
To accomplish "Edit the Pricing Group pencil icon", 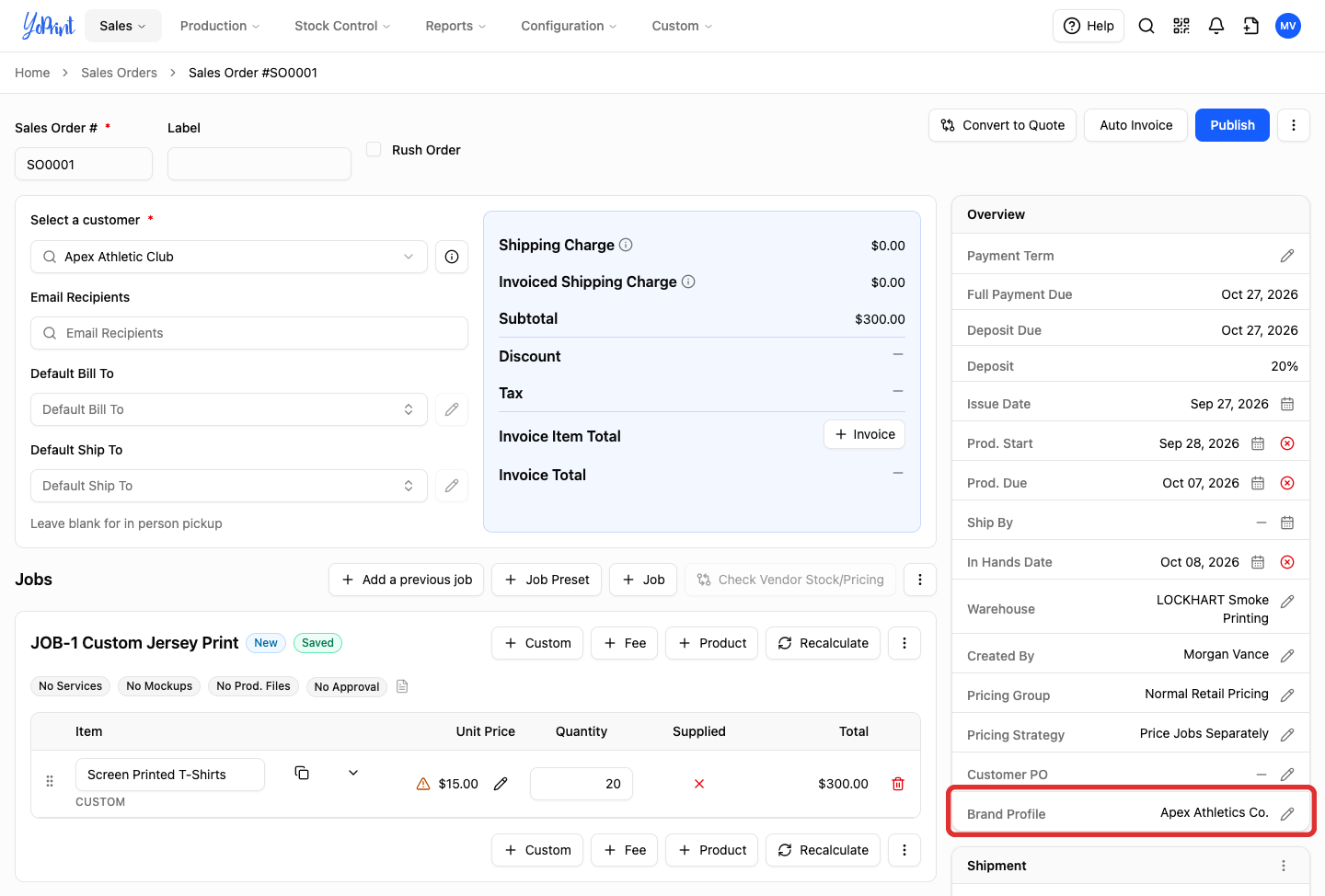I will [x=1287, y=695].
